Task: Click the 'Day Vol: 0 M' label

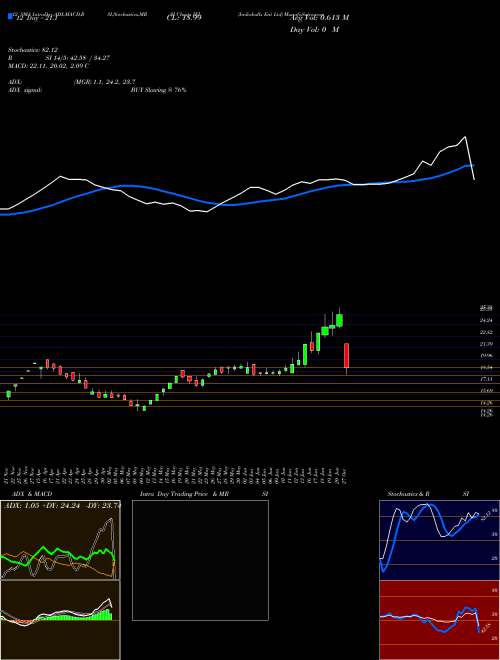Action: point(314,30)
